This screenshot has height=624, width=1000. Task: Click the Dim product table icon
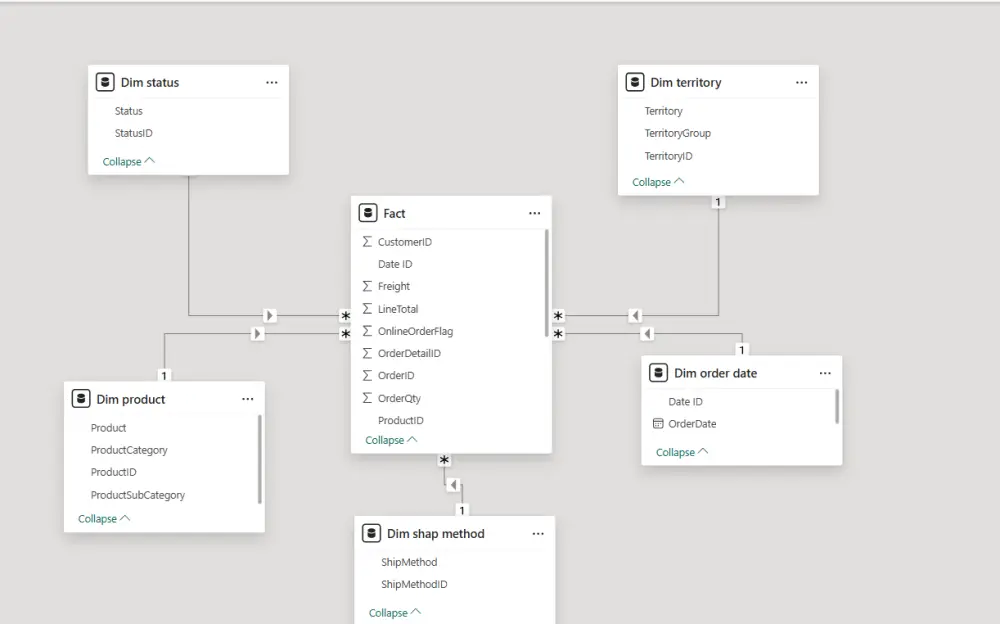point(80,398)
